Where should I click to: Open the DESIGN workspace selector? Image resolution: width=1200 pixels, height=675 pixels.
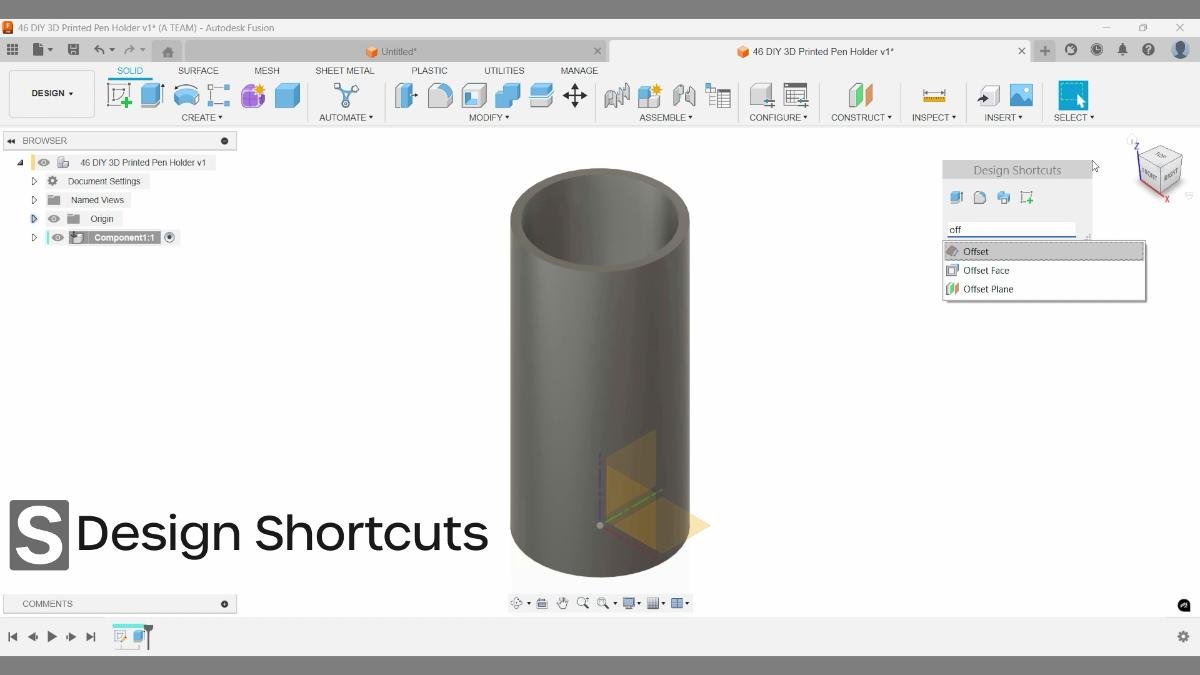click(52, 93)
